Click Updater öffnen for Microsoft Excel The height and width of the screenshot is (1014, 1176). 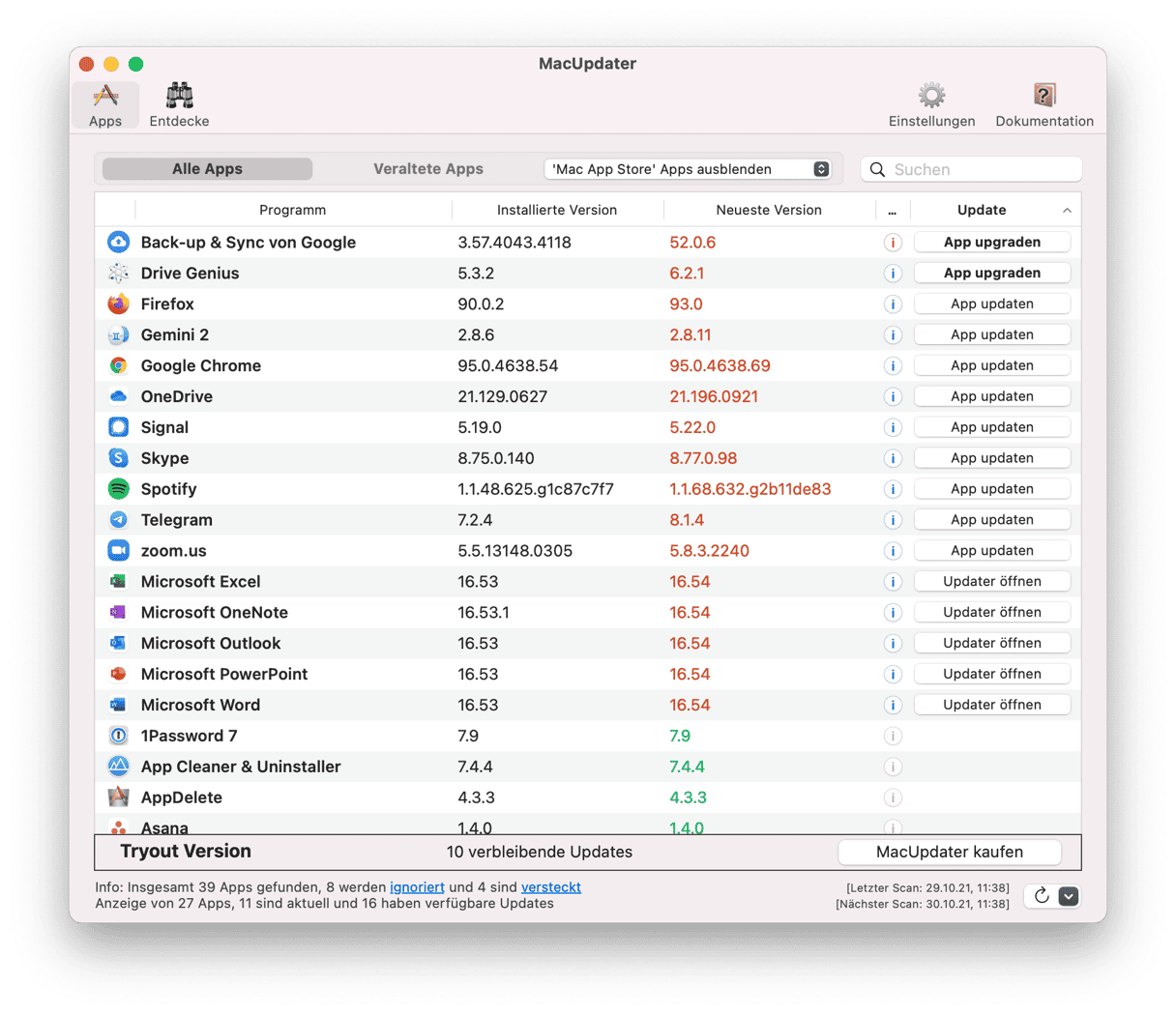pyautogui.click(x=992, y=582)
